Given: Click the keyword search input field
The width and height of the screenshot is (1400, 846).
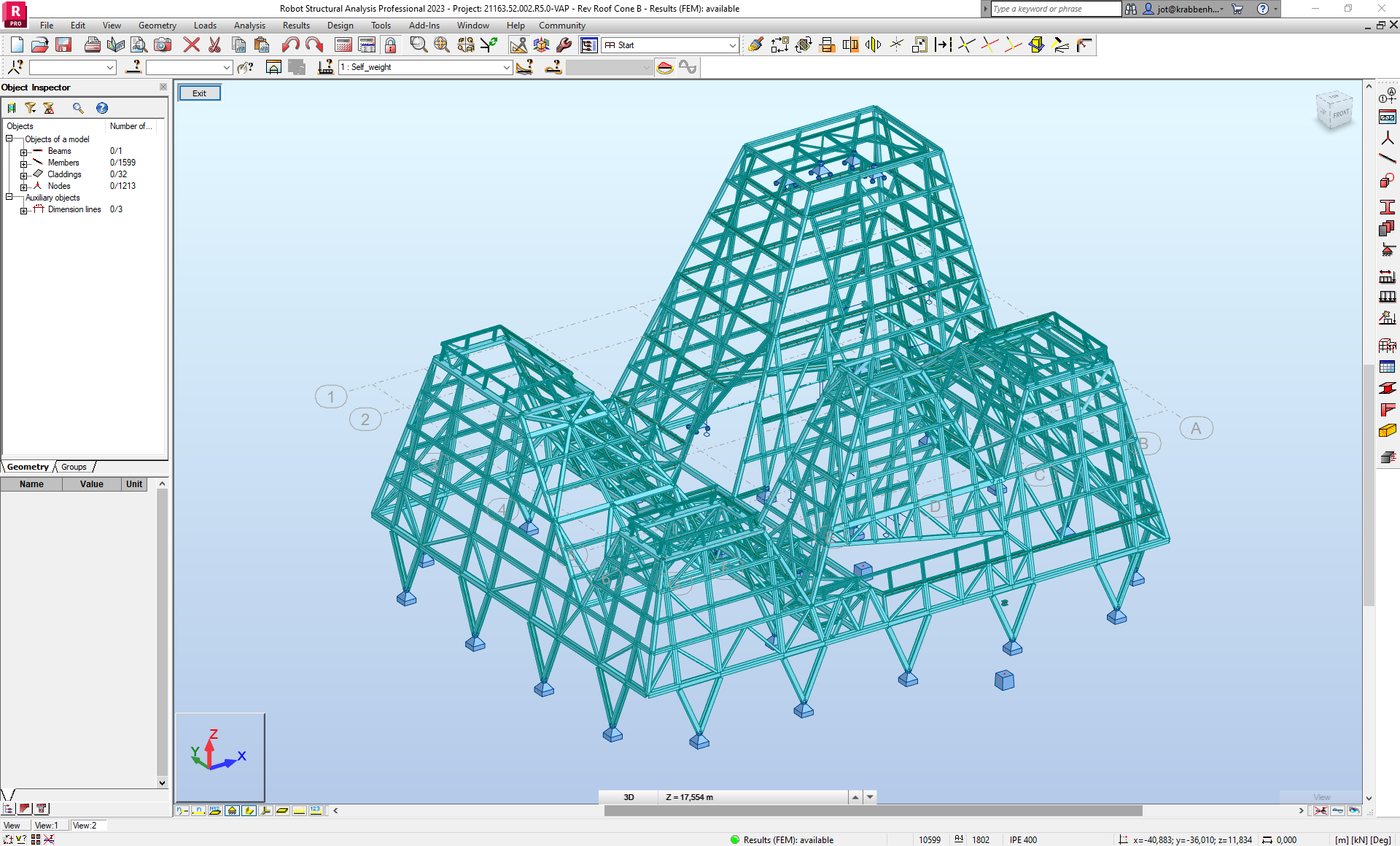Looking at the screenshot, I should (x=1054, y=9).
